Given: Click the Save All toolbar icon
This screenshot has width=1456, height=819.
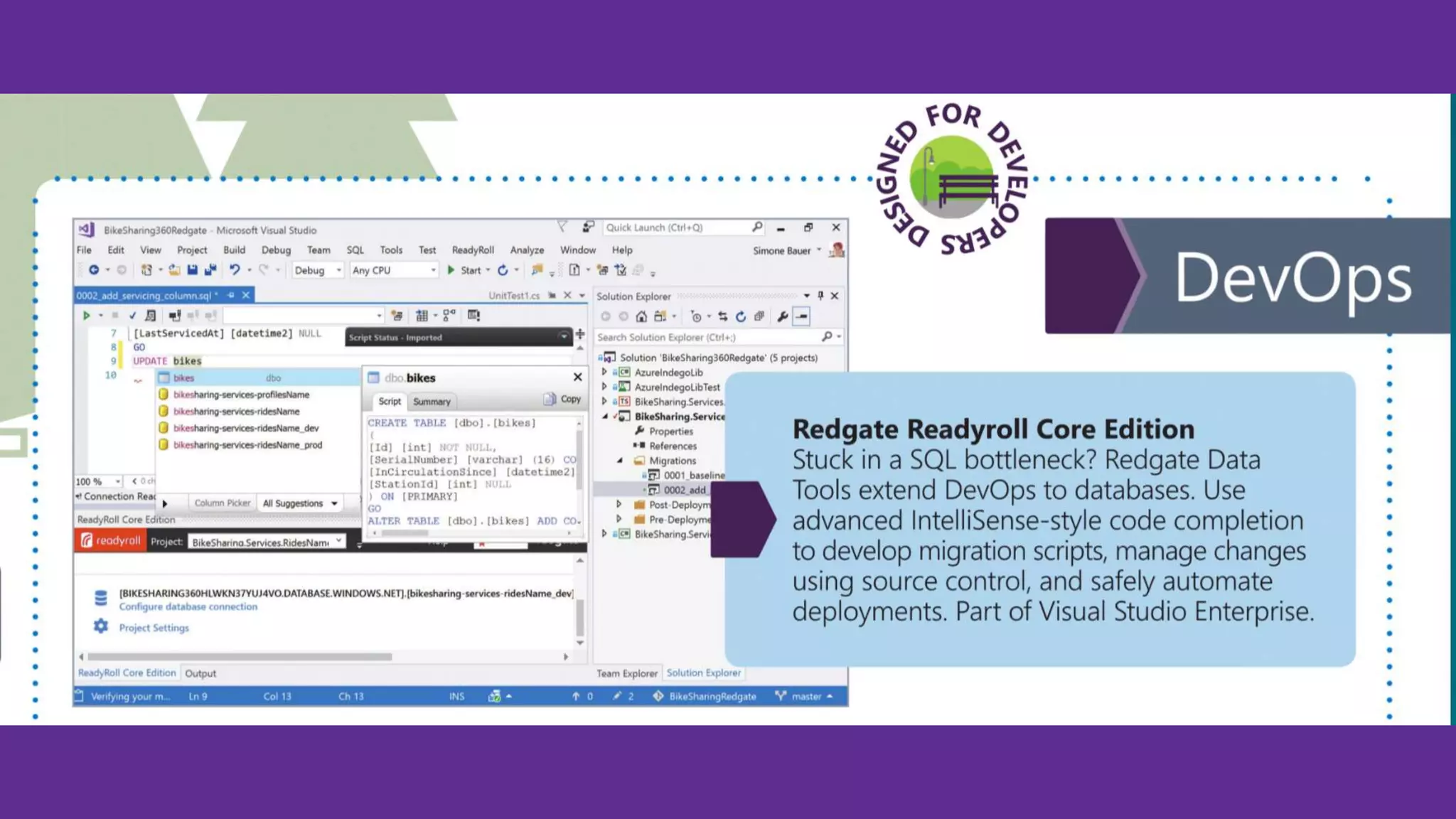Looking at the screenshot, I should point(210,270).
